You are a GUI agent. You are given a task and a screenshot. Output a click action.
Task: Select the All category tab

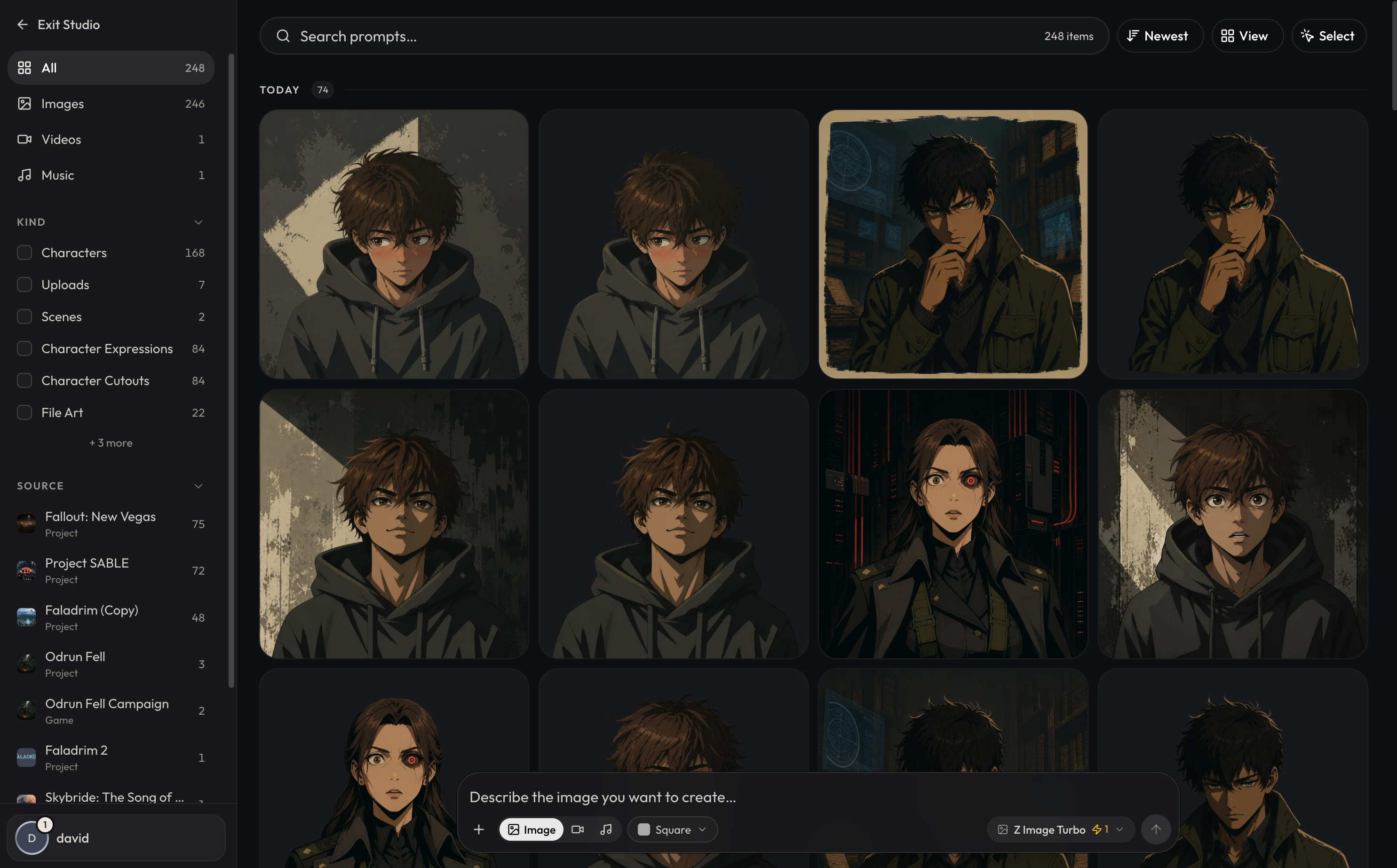(111, 68)
